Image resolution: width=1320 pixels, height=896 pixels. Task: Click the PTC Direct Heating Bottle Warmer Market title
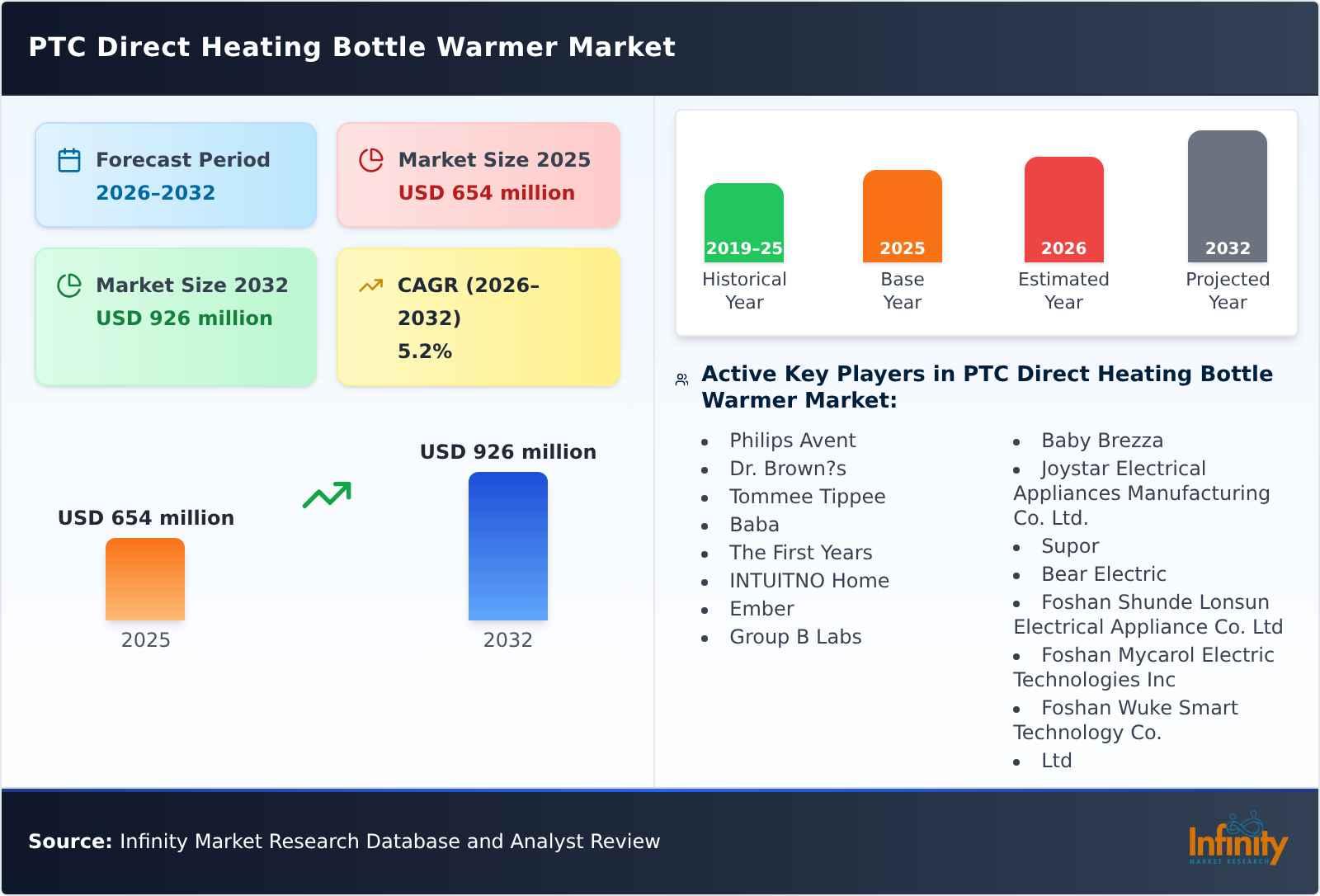point(352,47)
